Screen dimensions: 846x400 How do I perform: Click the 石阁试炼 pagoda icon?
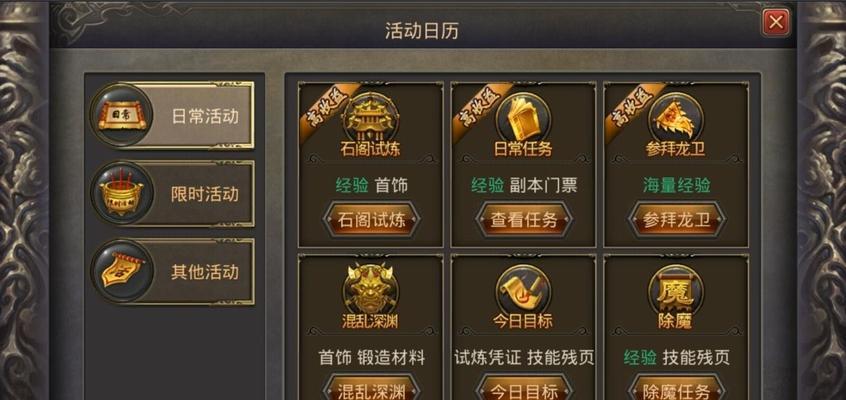click(x=371, y=118)
